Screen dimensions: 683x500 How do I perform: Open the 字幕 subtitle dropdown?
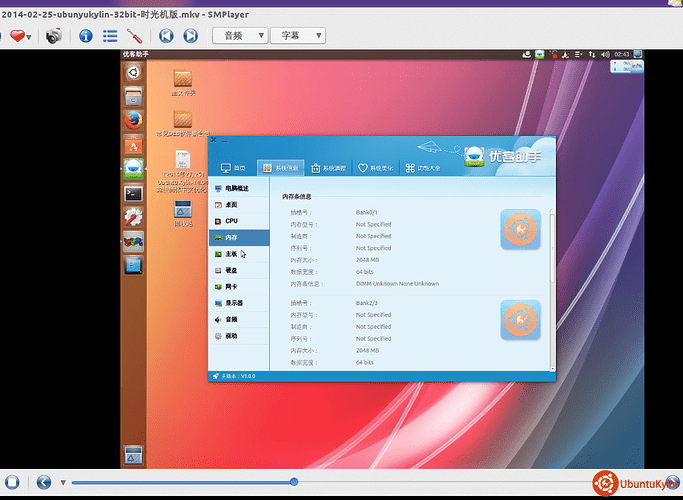coord(298,36)
